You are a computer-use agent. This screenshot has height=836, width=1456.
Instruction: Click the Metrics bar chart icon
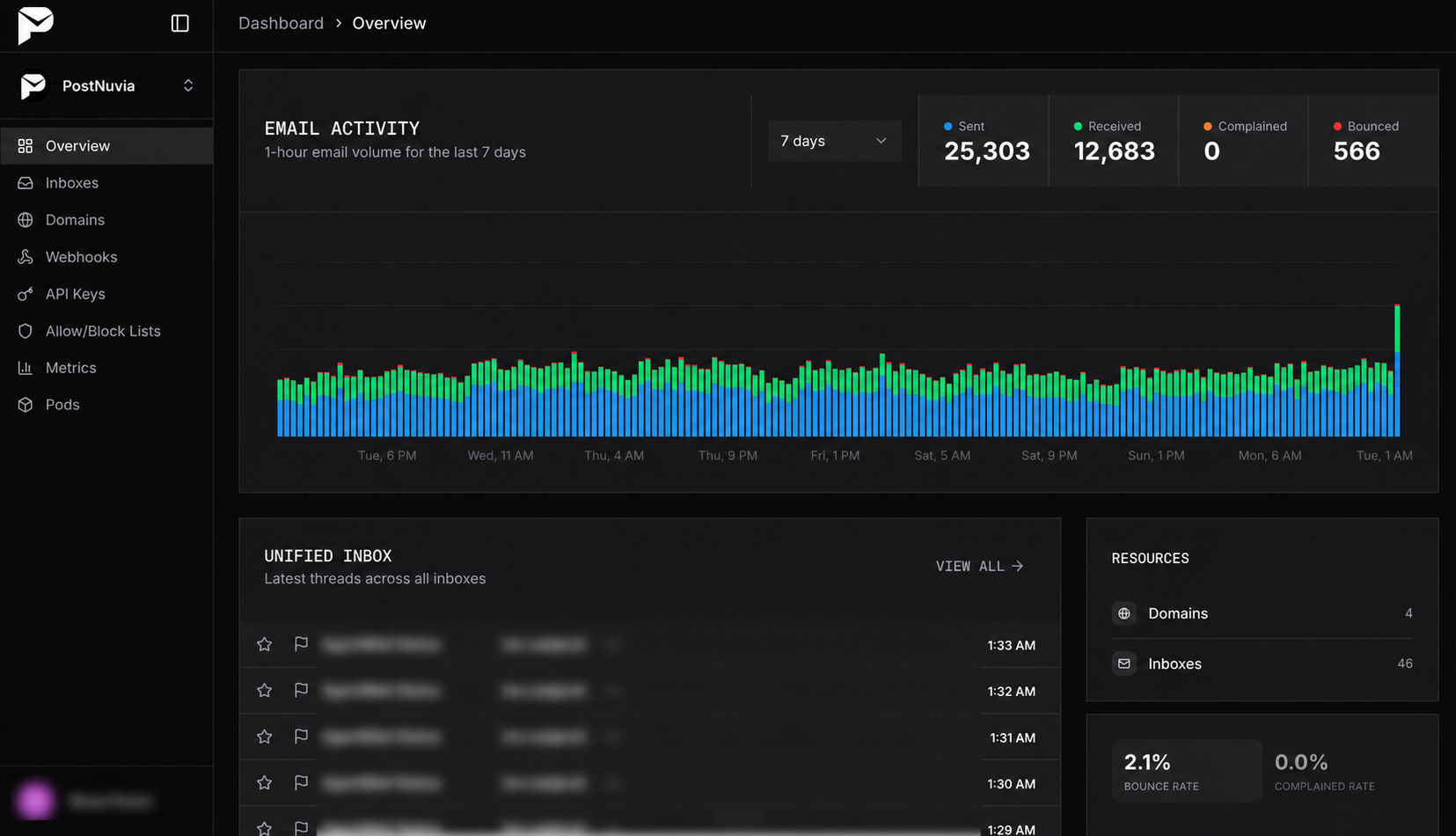point(26,368)
